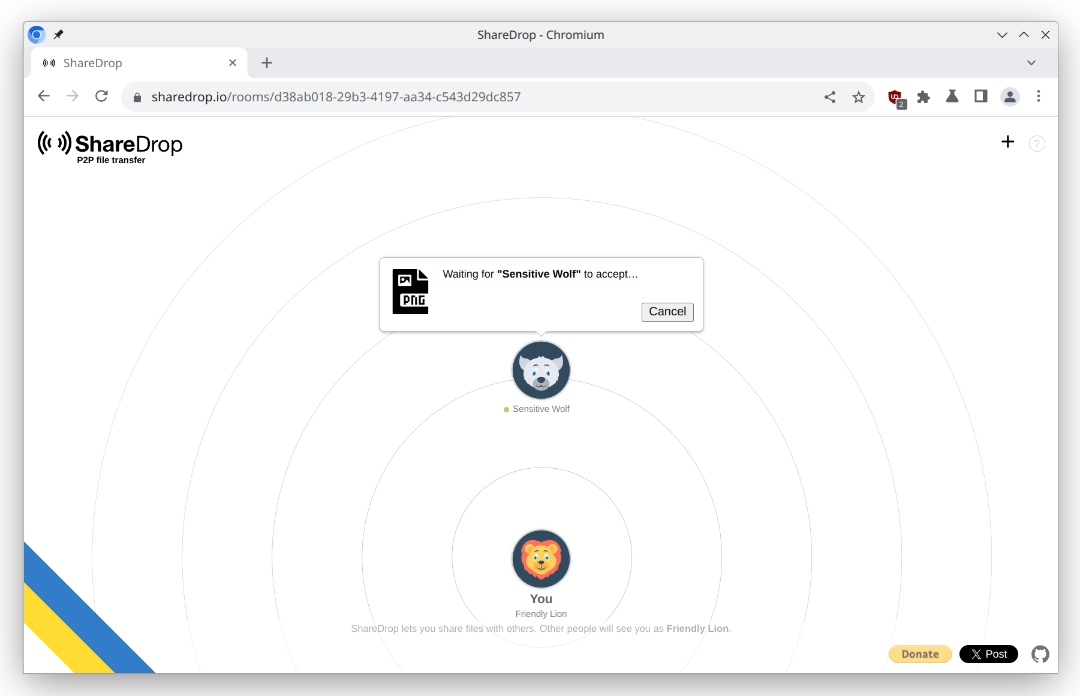1080x696 pixels.
Task: Click the PNG file icon in the dialog
Action: (x=410, y=289)
